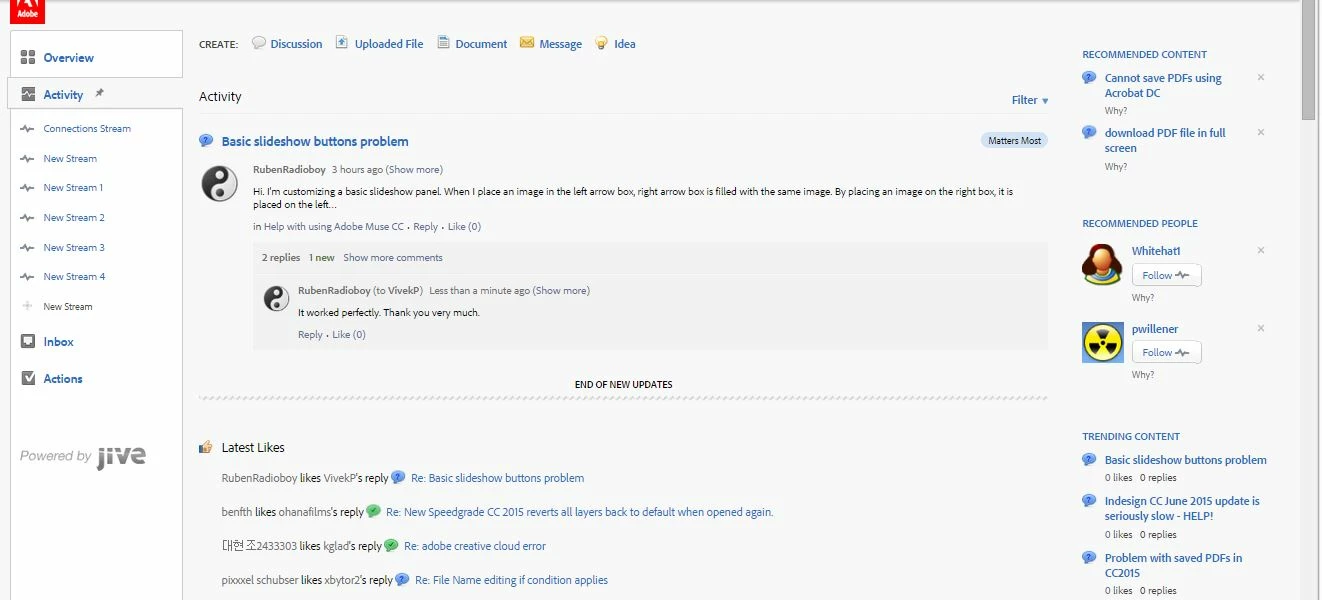Click the Adobe logo icon
Screen dimensions: 1322x600
click(x=27, y=11)
